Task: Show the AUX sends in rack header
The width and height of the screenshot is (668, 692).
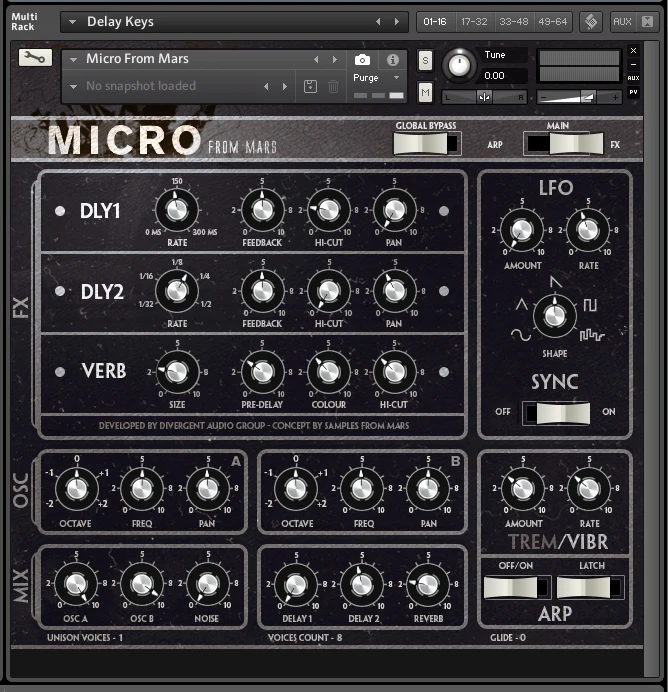Action: [622, 22]
